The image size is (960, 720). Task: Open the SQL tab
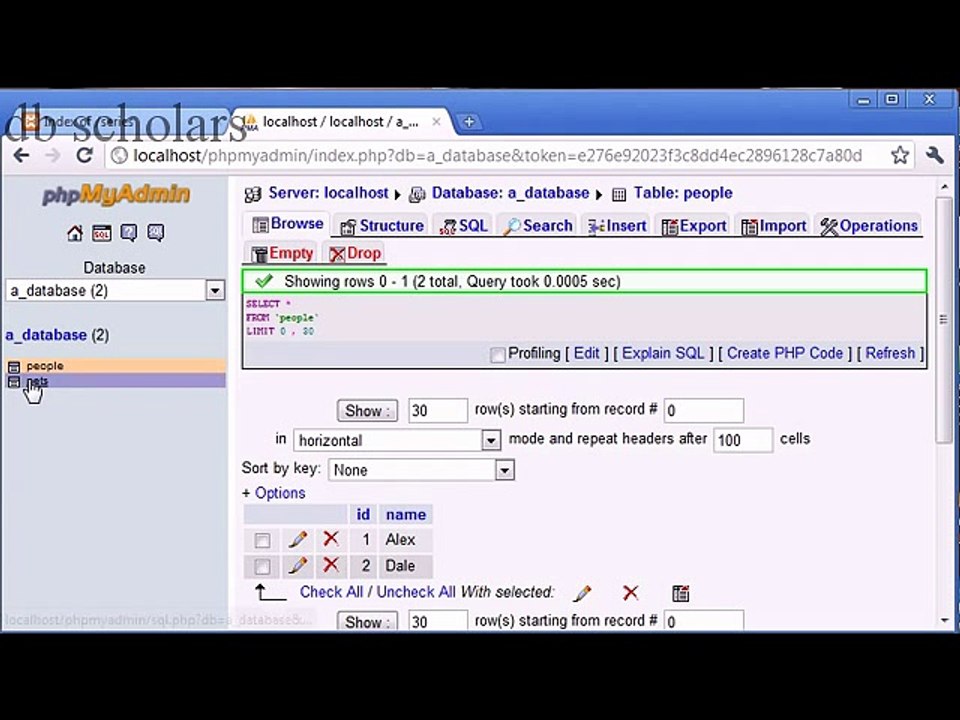(464, 226)
